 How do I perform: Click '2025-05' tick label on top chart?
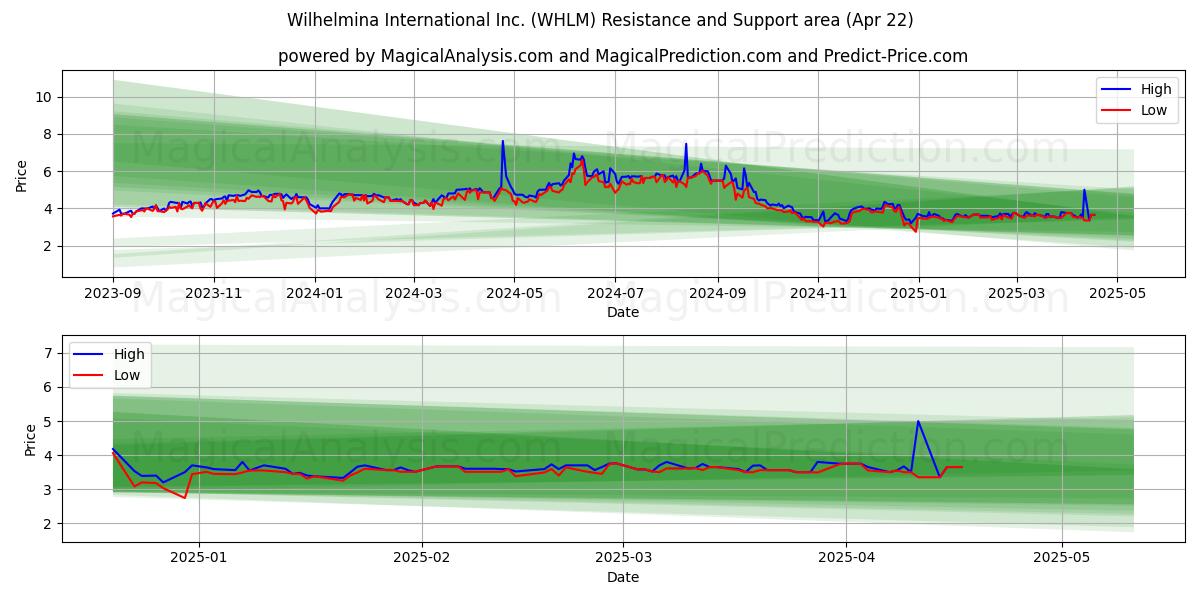(1116, 294)
